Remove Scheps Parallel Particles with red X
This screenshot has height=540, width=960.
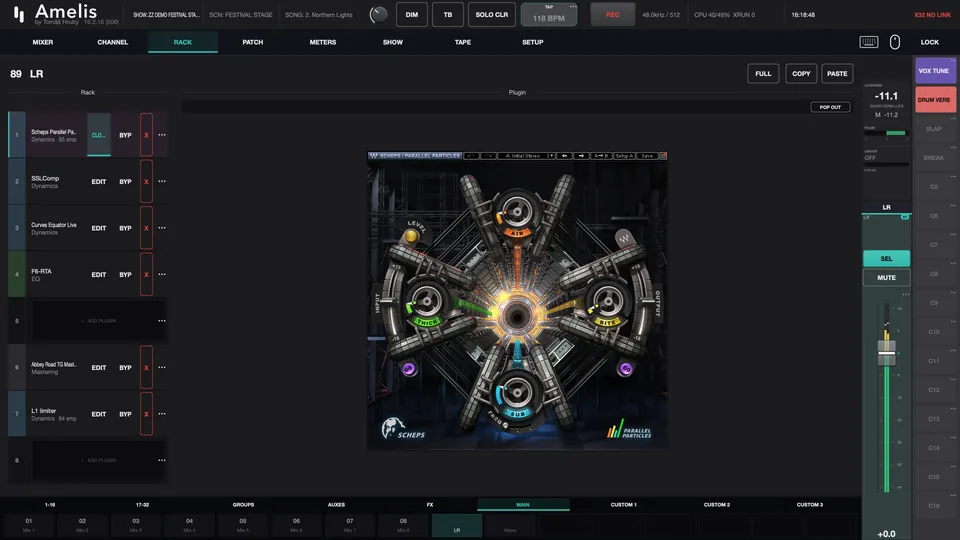coord(146,135)
